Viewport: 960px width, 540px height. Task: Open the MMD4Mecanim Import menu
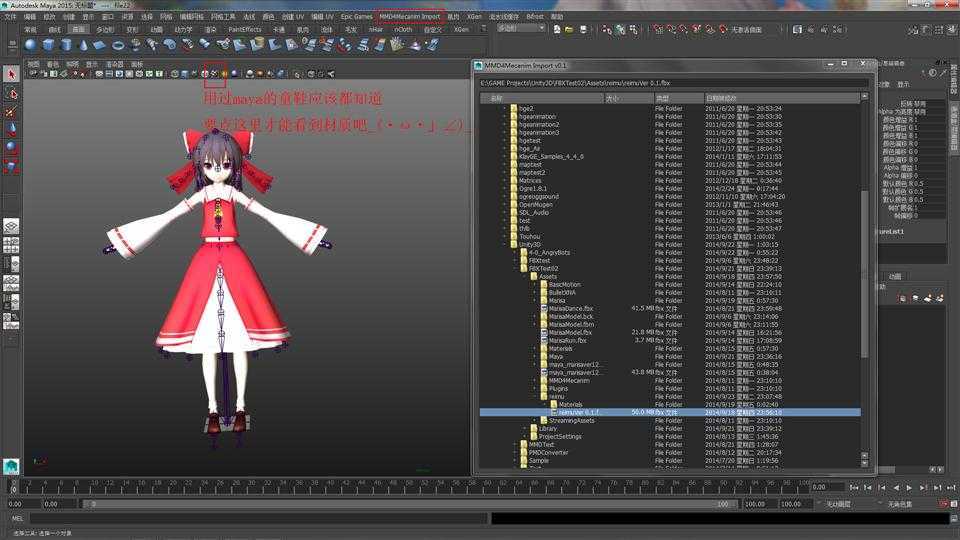click(410, 17)
